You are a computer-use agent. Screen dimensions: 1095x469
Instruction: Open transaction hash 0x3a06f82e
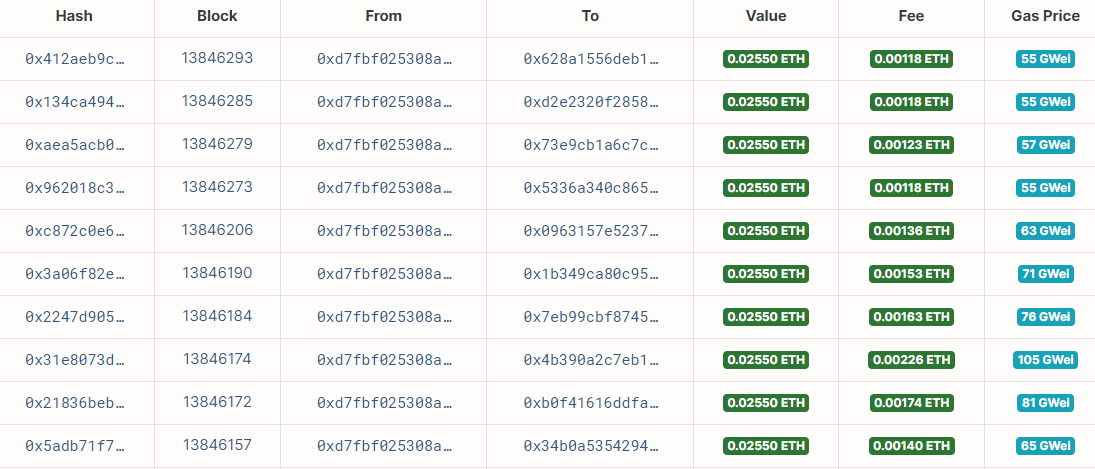click(77, 274)
